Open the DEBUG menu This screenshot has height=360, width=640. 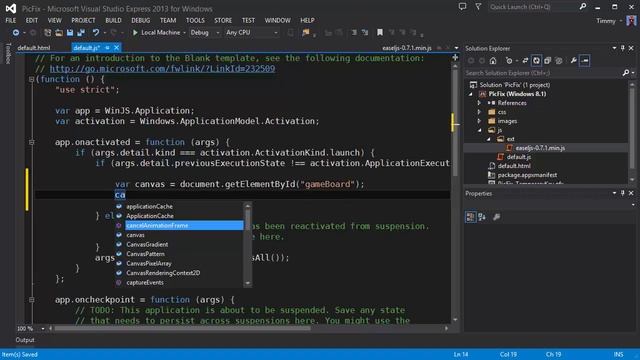click(140, 20)
